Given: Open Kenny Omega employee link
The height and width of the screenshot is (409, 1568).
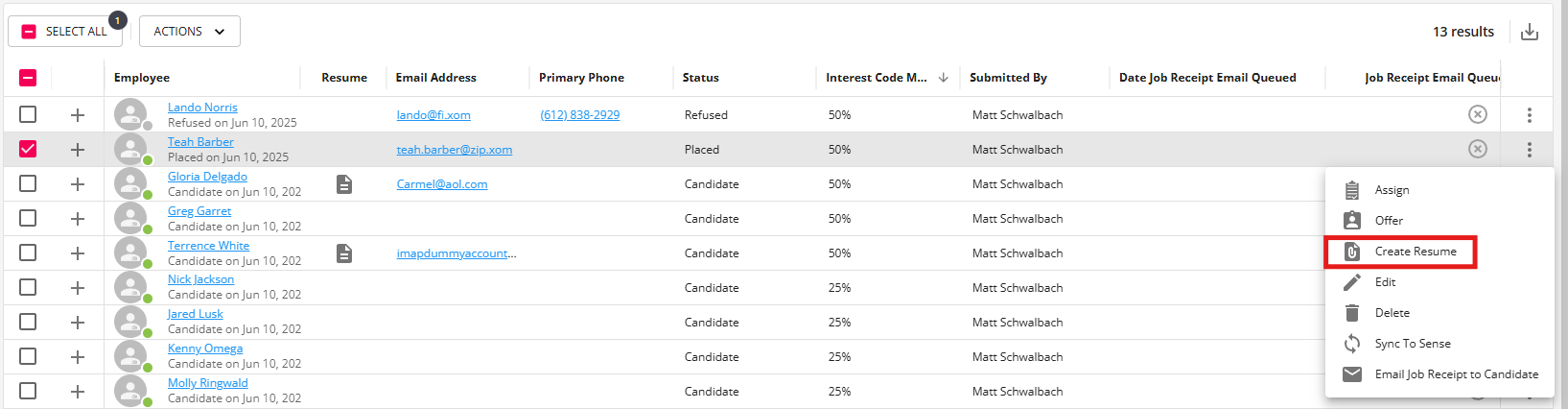Looking at the screenshot, I should click(205, 349).
